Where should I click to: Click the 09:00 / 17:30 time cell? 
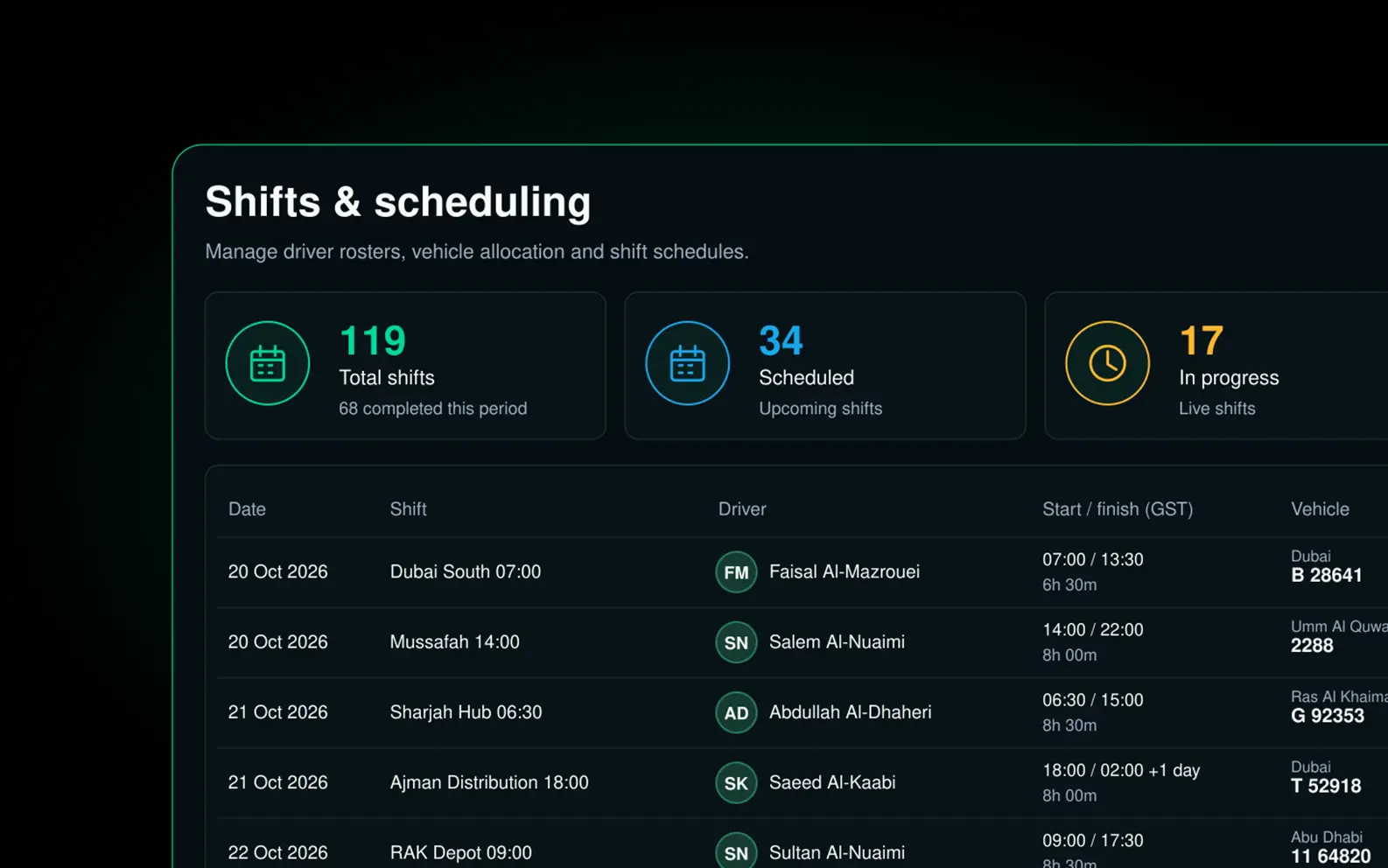tap(1092, 840)
